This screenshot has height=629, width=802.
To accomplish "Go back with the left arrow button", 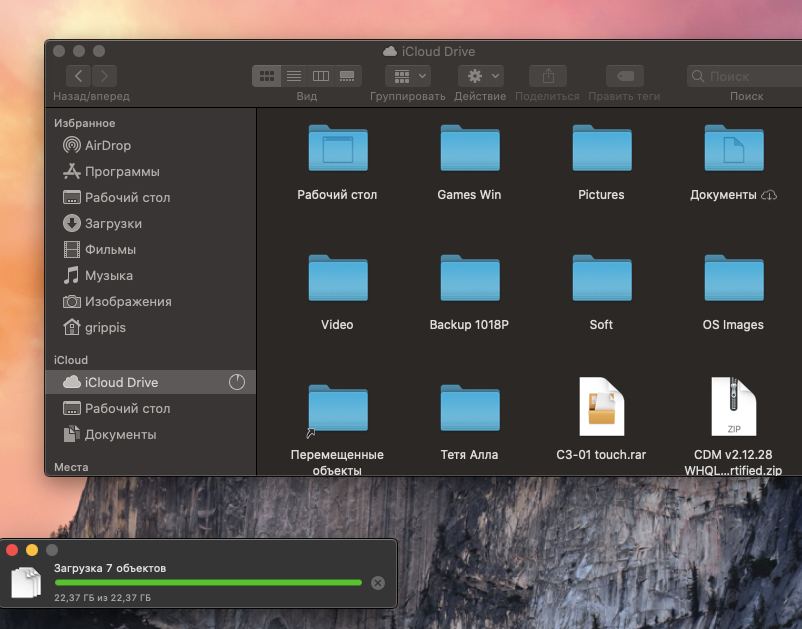I will coord(78,76).
